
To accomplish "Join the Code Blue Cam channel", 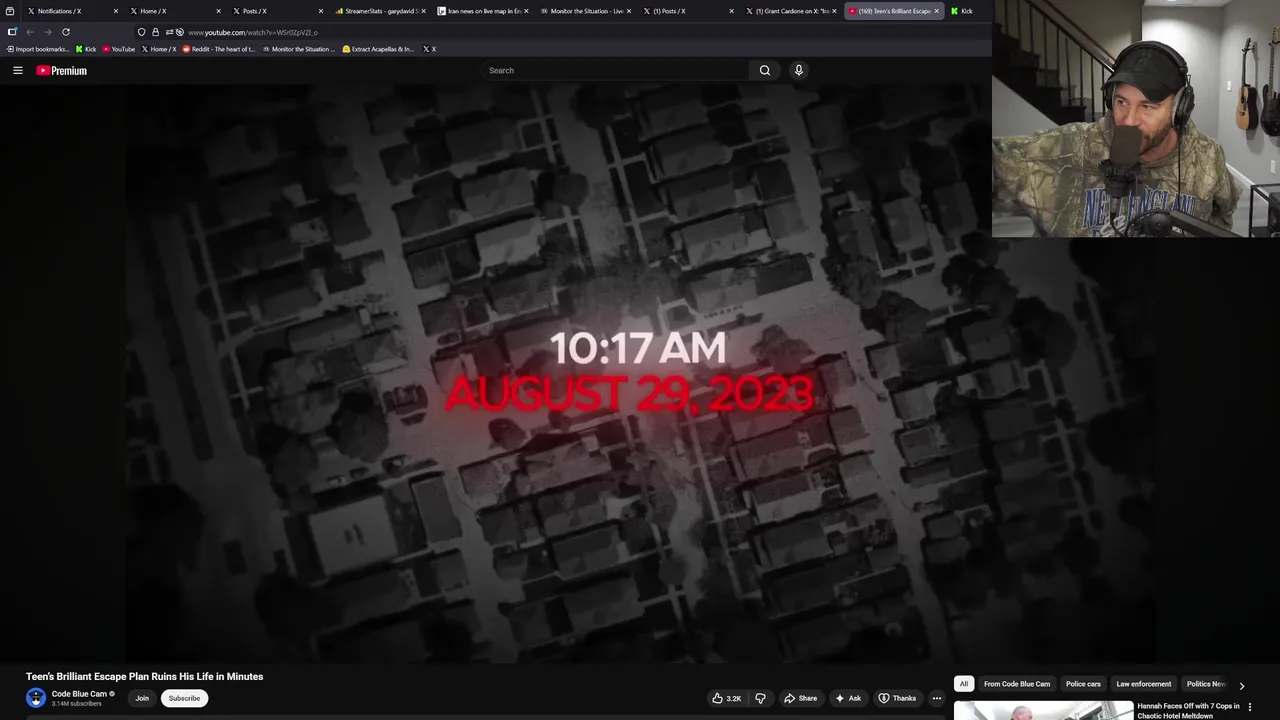I will (x=142, y=698).
